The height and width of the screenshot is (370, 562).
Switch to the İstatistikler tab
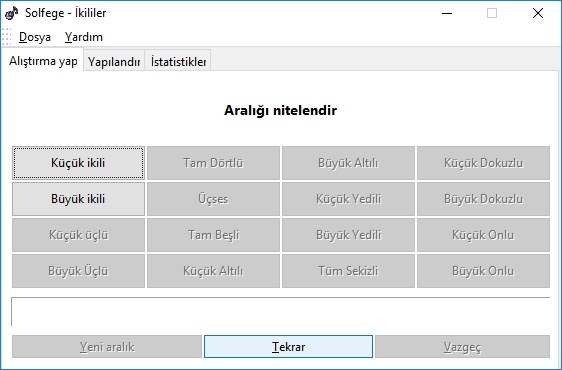click(x=178, y=61)
